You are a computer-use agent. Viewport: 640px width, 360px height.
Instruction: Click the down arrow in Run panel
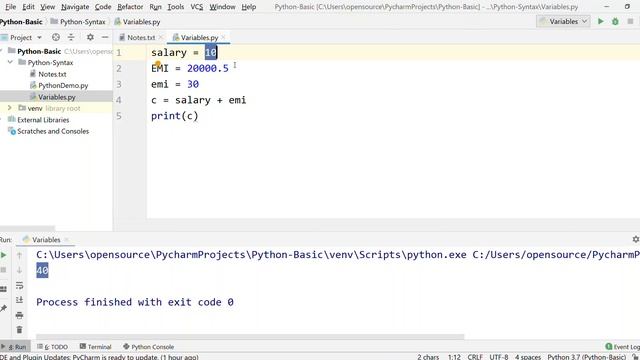(19, 270)
